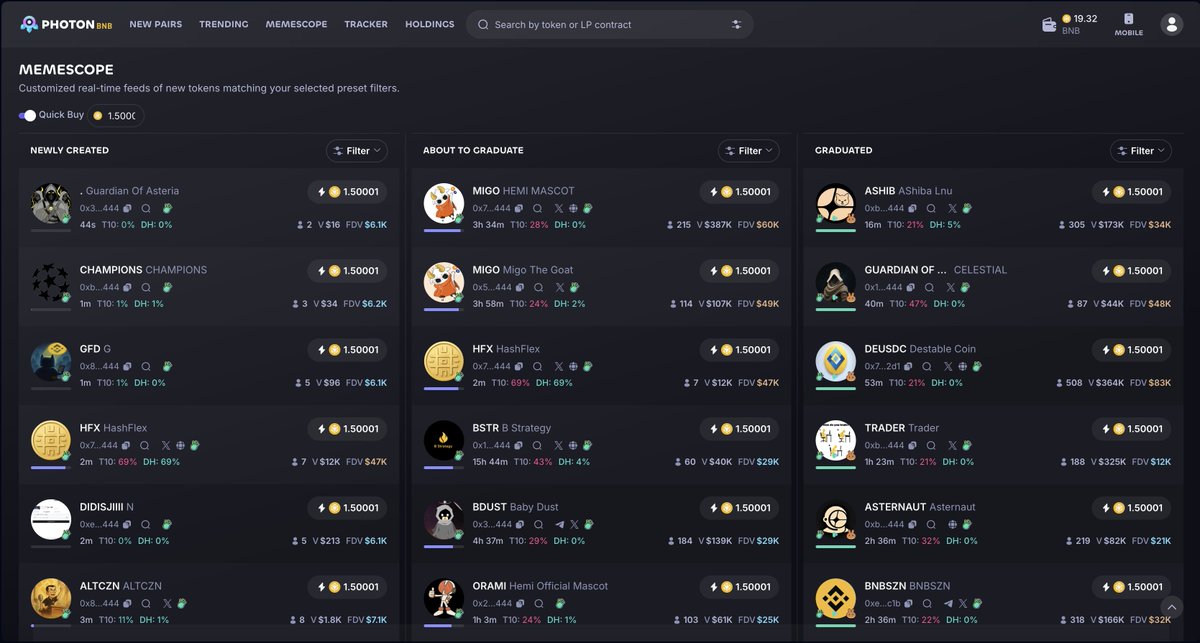Viewport: 1200px width, 643px height.
Task: Click the progress bar under BSTR B Strategy avatar
Action: point(443,467)
